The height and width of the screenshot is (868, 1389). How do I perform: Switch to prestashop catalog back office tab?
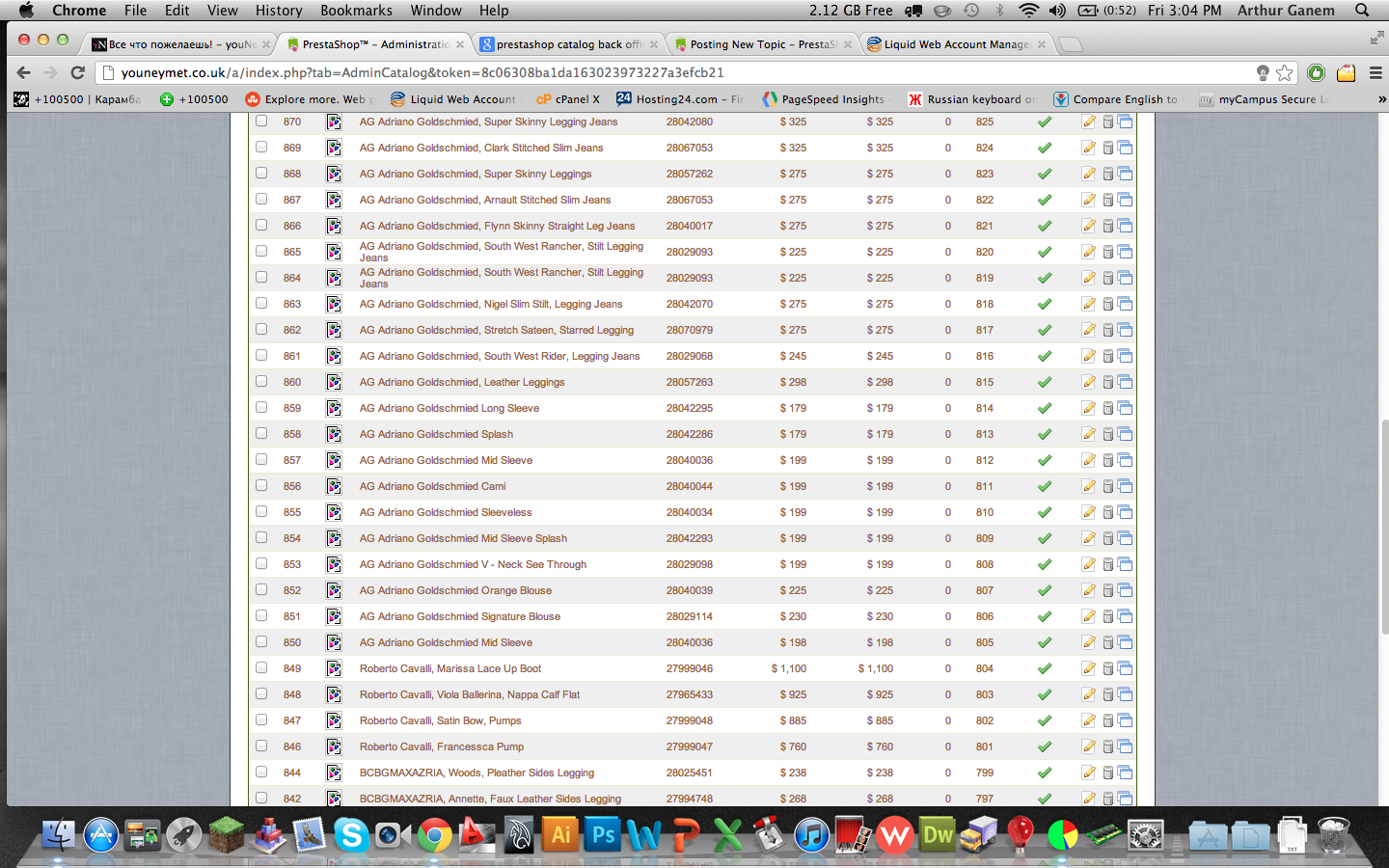tap(569, 44)
